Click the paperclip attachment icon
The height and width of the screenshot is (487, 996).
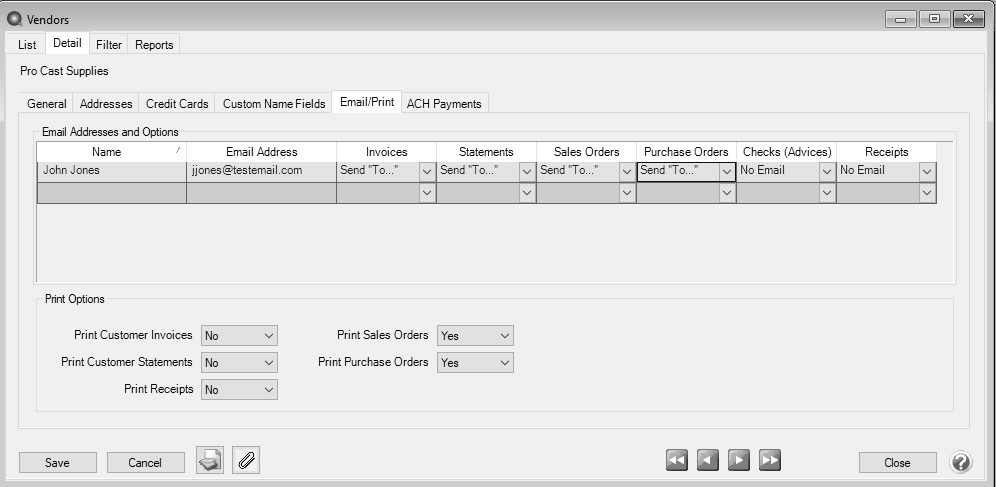[246, 461]
